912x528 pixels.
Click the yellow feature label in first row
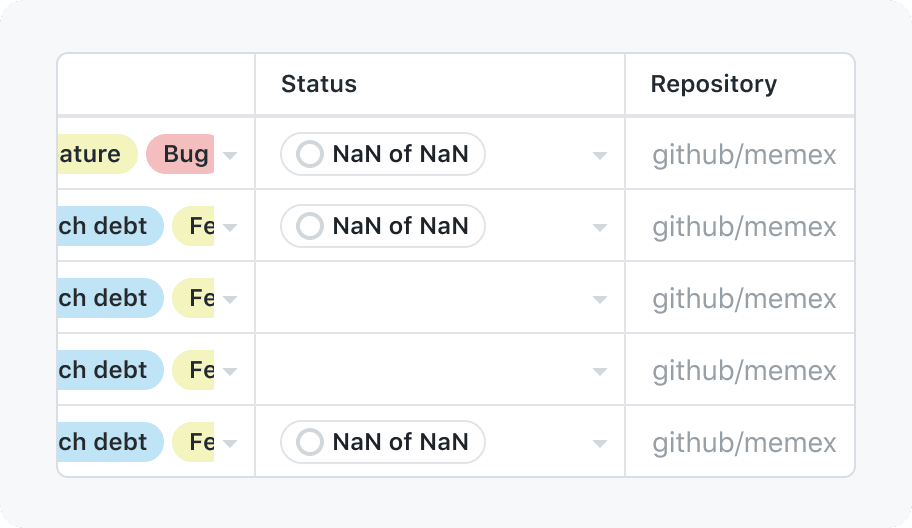tap(94, 154)
